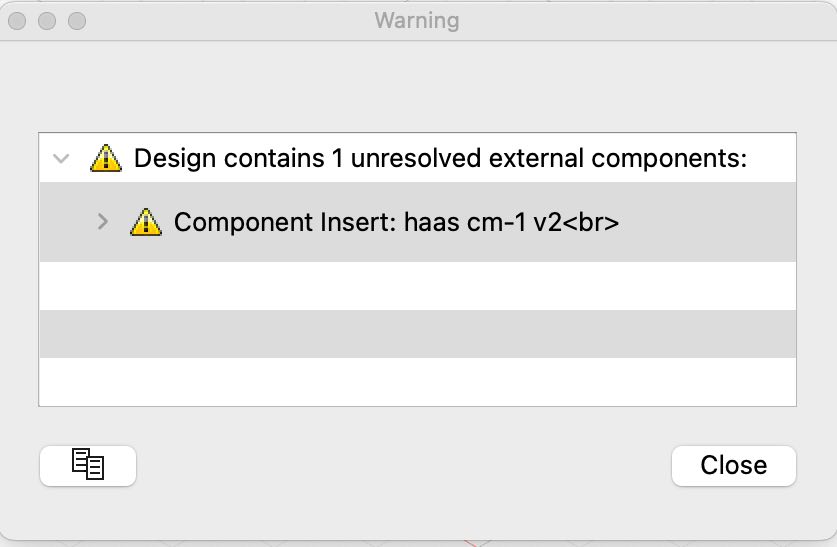Click the warning icon beside 'Component Insert'
This screenshot has height=547, width=837.
(146, 222)
